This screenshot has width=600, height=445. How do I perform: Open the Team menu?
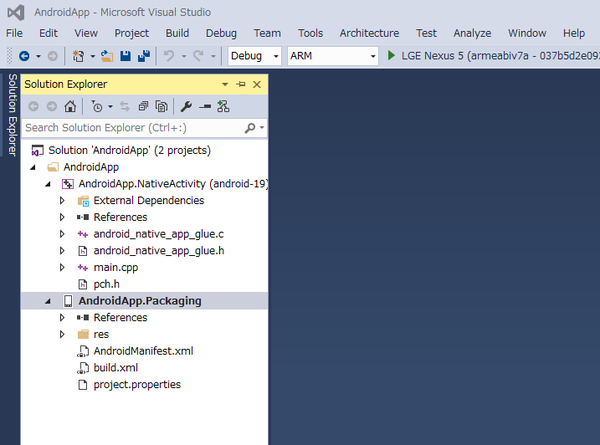tap(267, 33)
